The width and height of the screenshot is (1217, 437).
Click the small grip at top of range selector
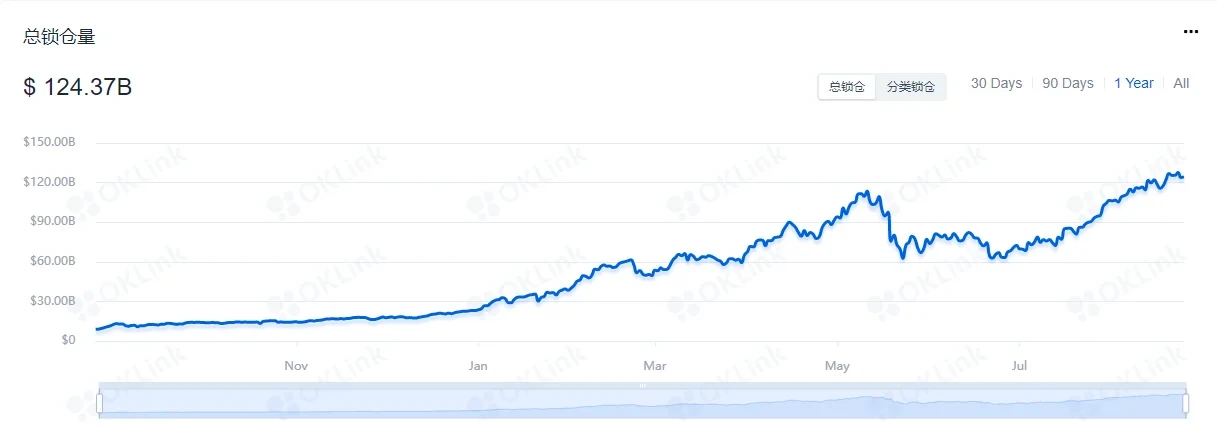tap(642, 385)
